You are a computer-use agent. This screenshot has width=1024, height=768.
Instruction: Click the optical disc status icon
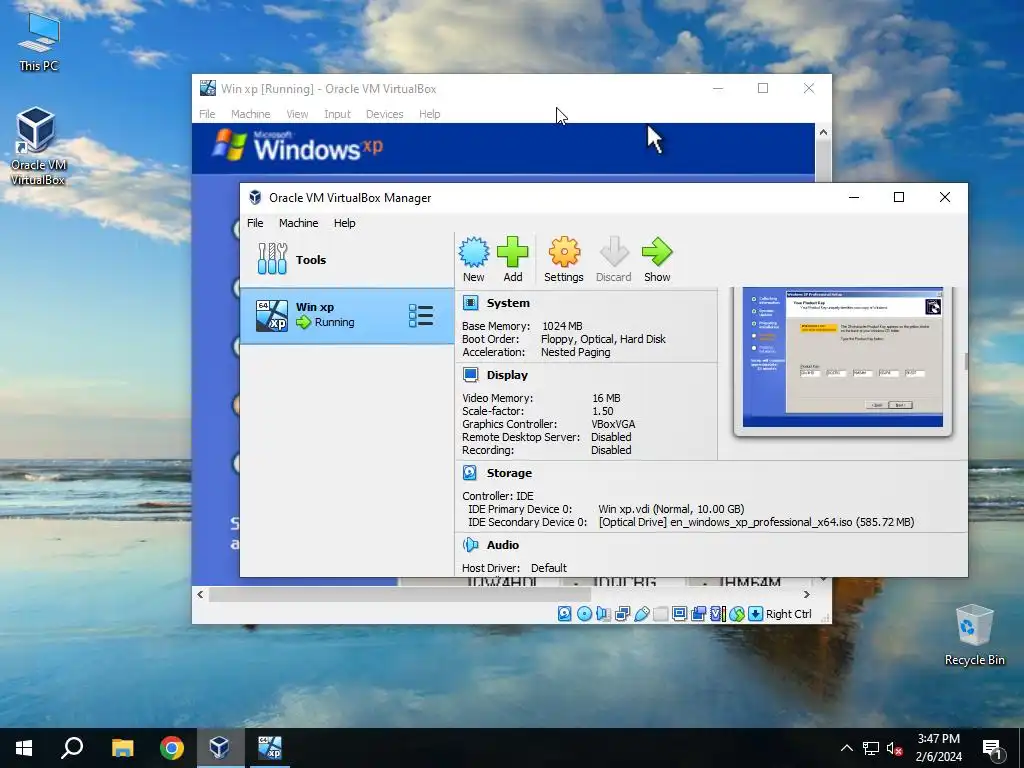[584, 614]
